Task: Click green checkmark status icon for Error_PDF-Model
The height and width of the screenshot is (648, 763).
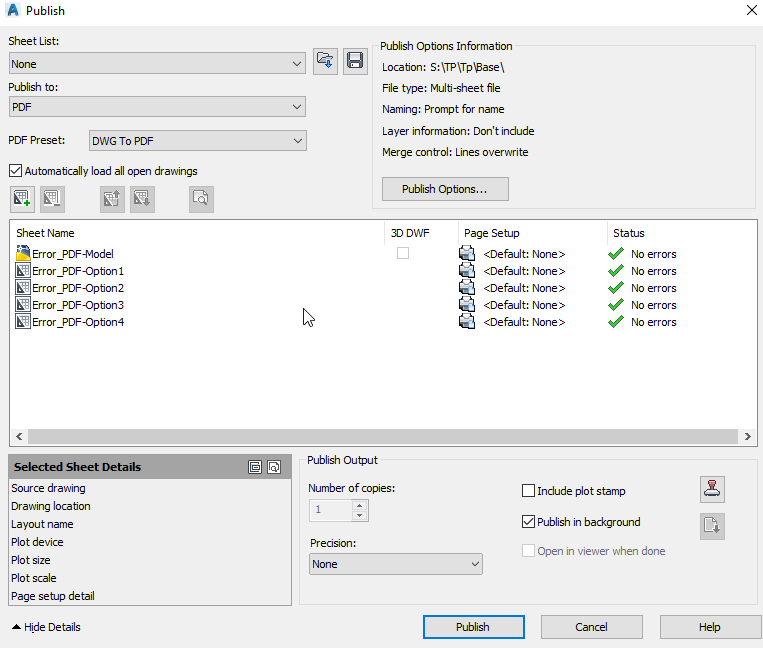Action: click(616, 253)
